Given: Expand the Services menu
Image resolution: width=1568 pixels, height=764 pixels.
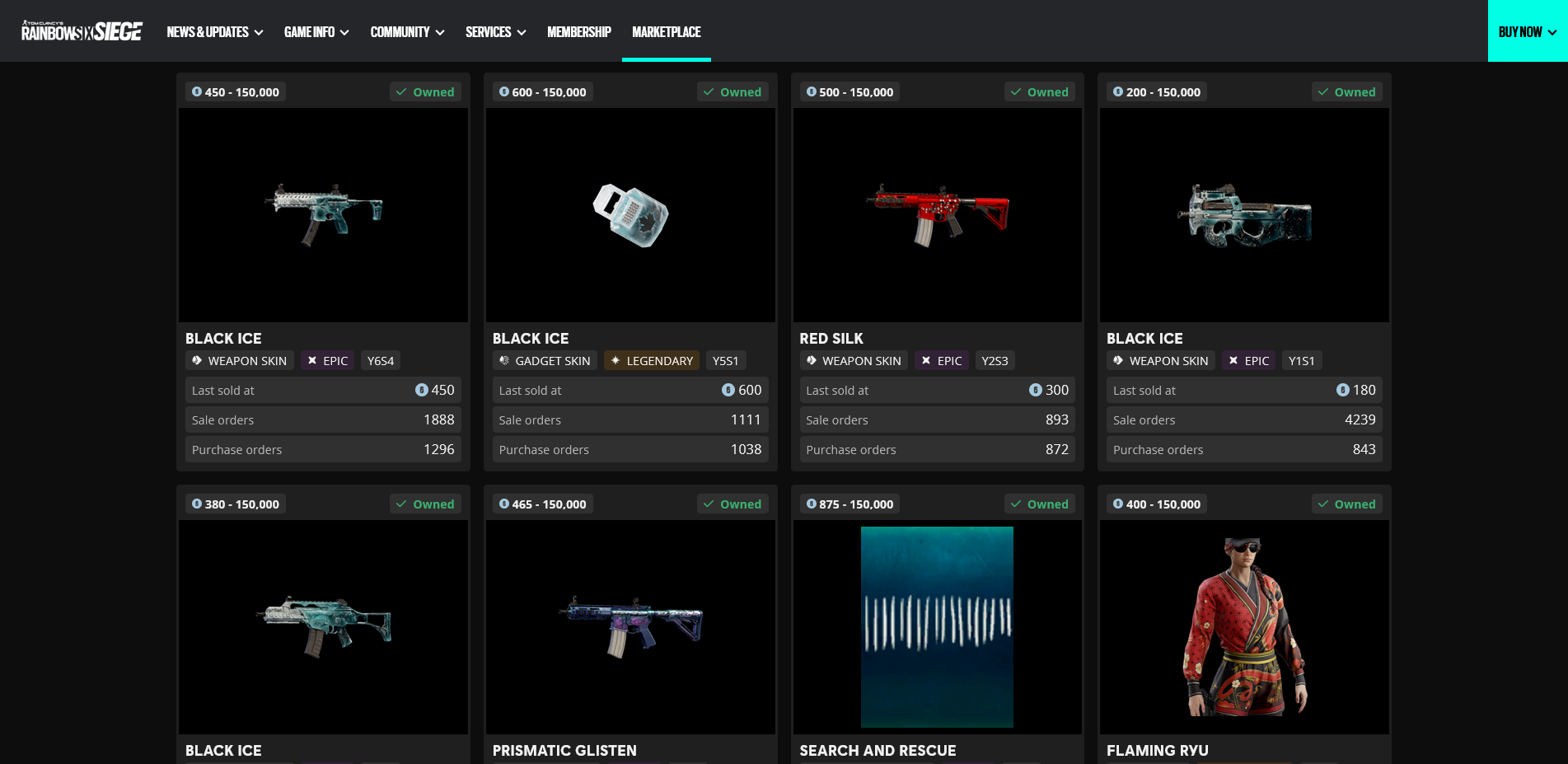Looking at the screenshot, I should click(x=495, y=32).
